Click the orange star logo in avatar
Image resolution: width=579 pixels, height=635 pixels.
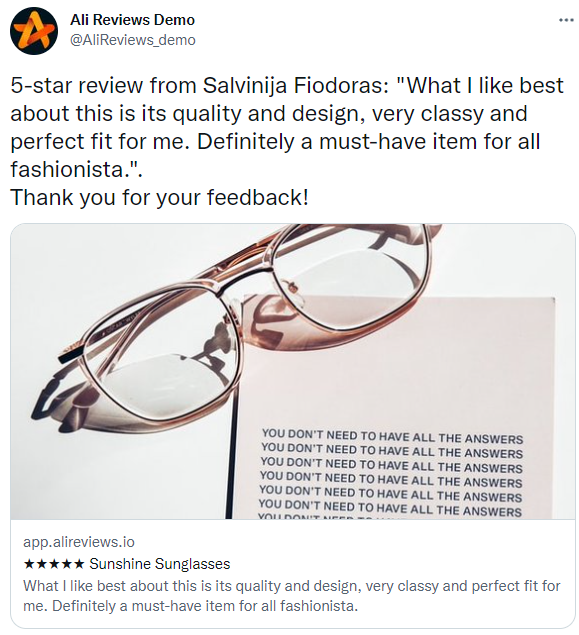[34, 31]
